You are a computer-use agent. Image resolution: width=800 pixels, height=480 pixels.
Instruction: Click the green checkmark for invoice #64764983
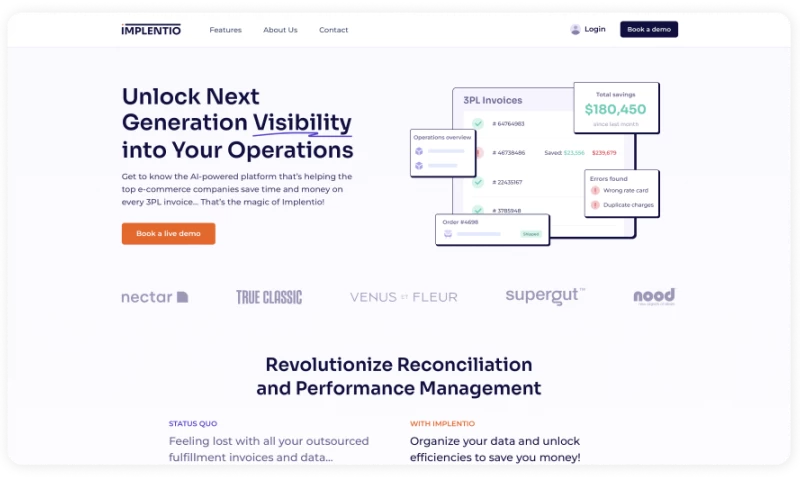point(478,124)
